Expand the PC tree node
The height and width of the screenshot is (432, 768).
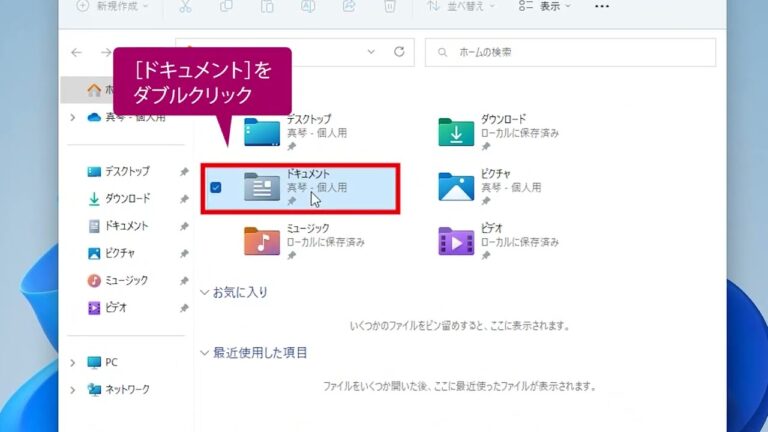(73, 363)
